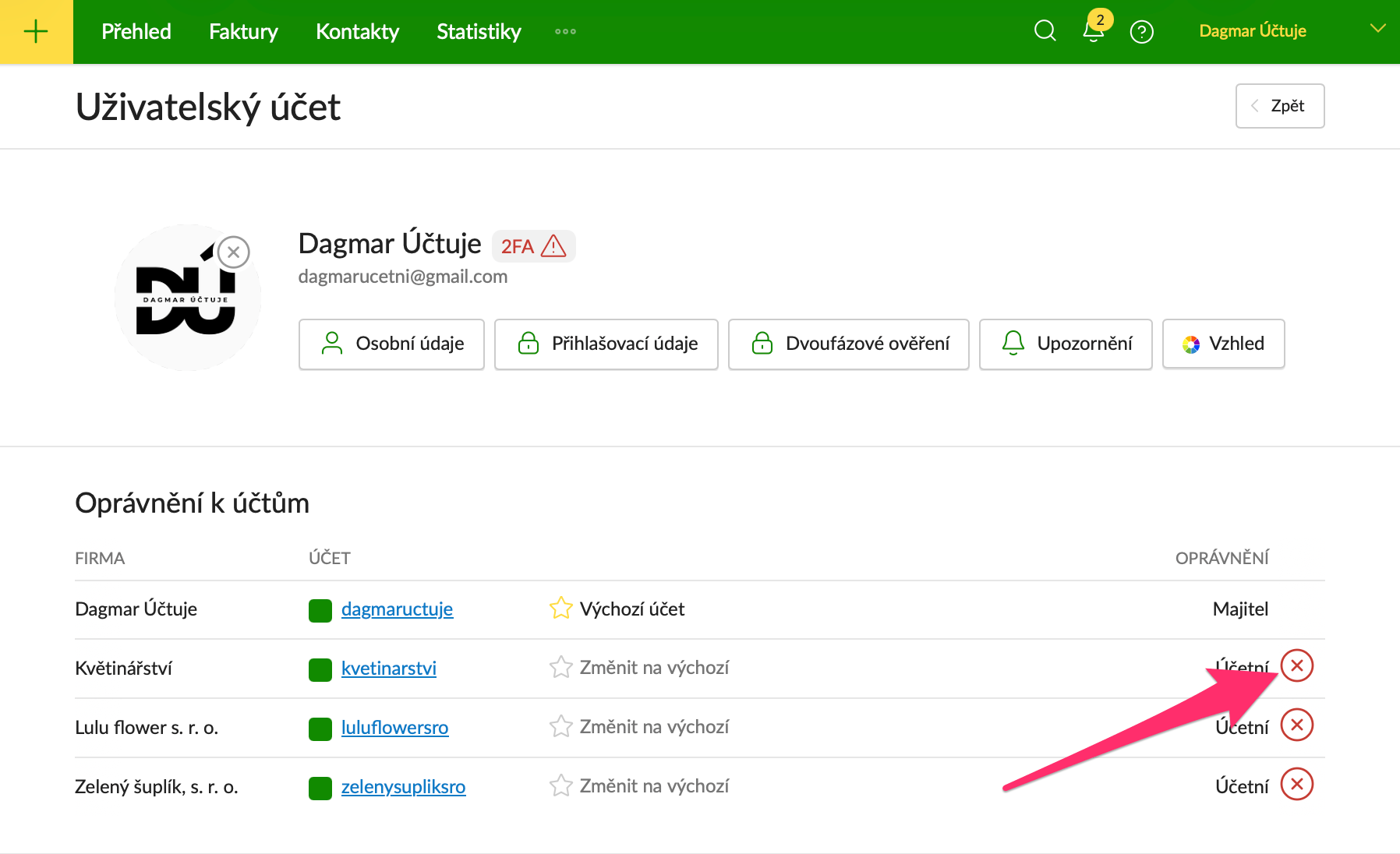Go to Faktury menu
The width and height of the screenshot is (1400, 854).
[x=243, y=32]
